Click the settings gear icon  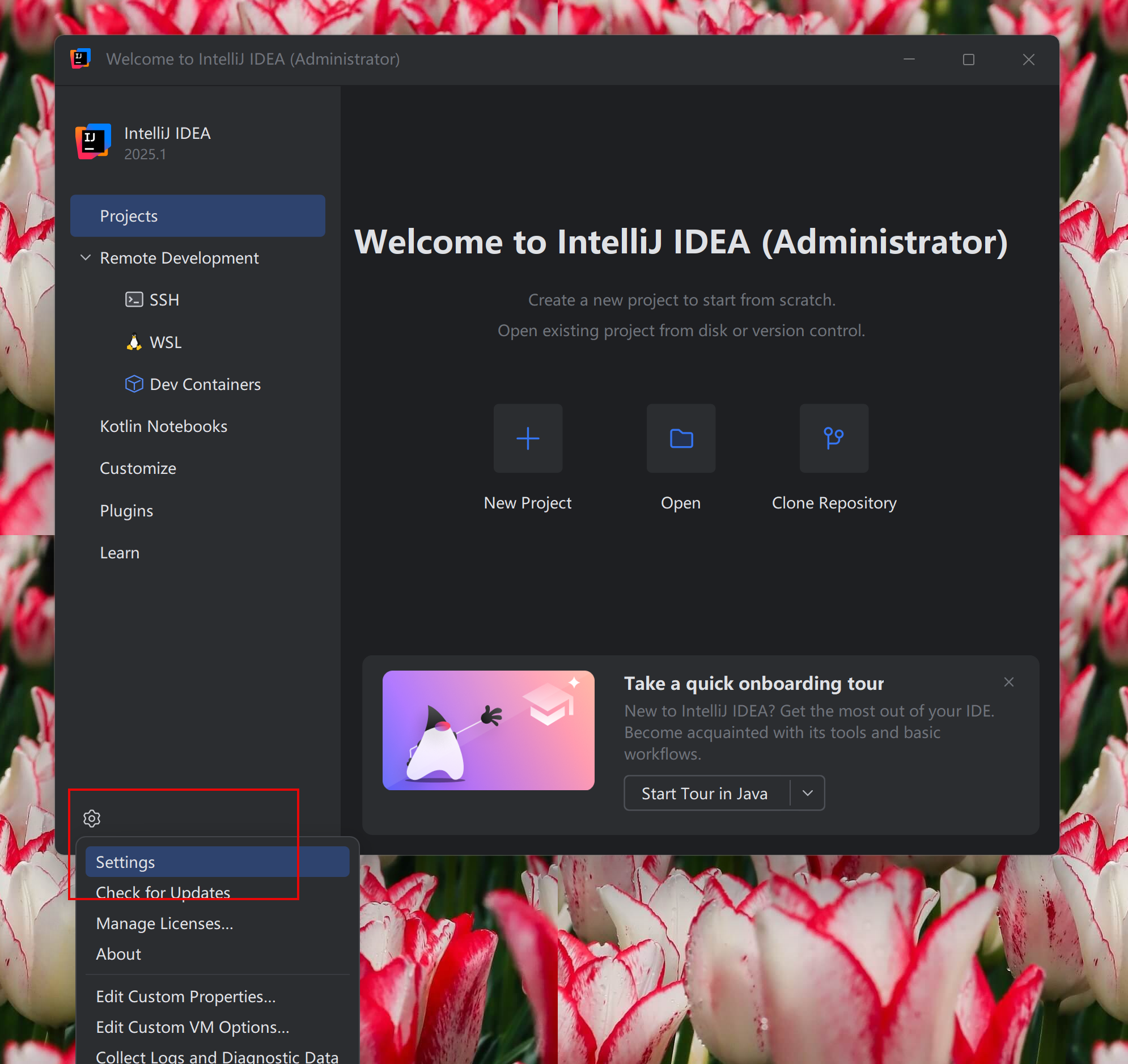(92, 818)
